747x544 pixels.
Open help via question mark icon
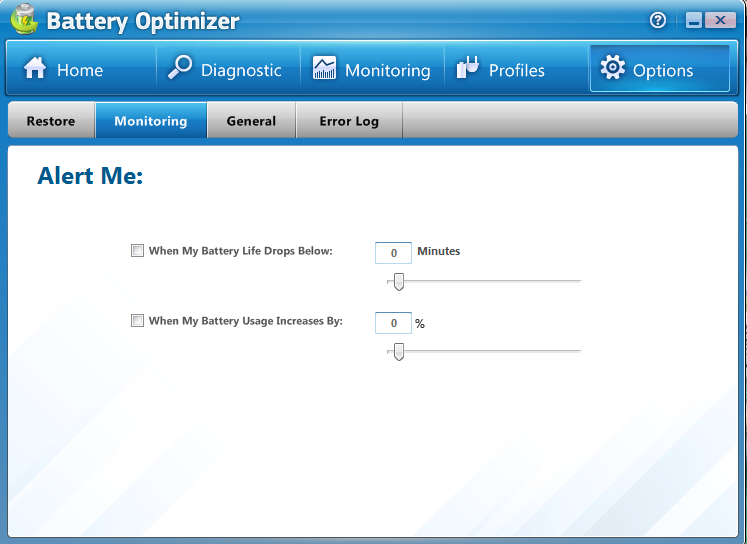click(x=658, y=20)
